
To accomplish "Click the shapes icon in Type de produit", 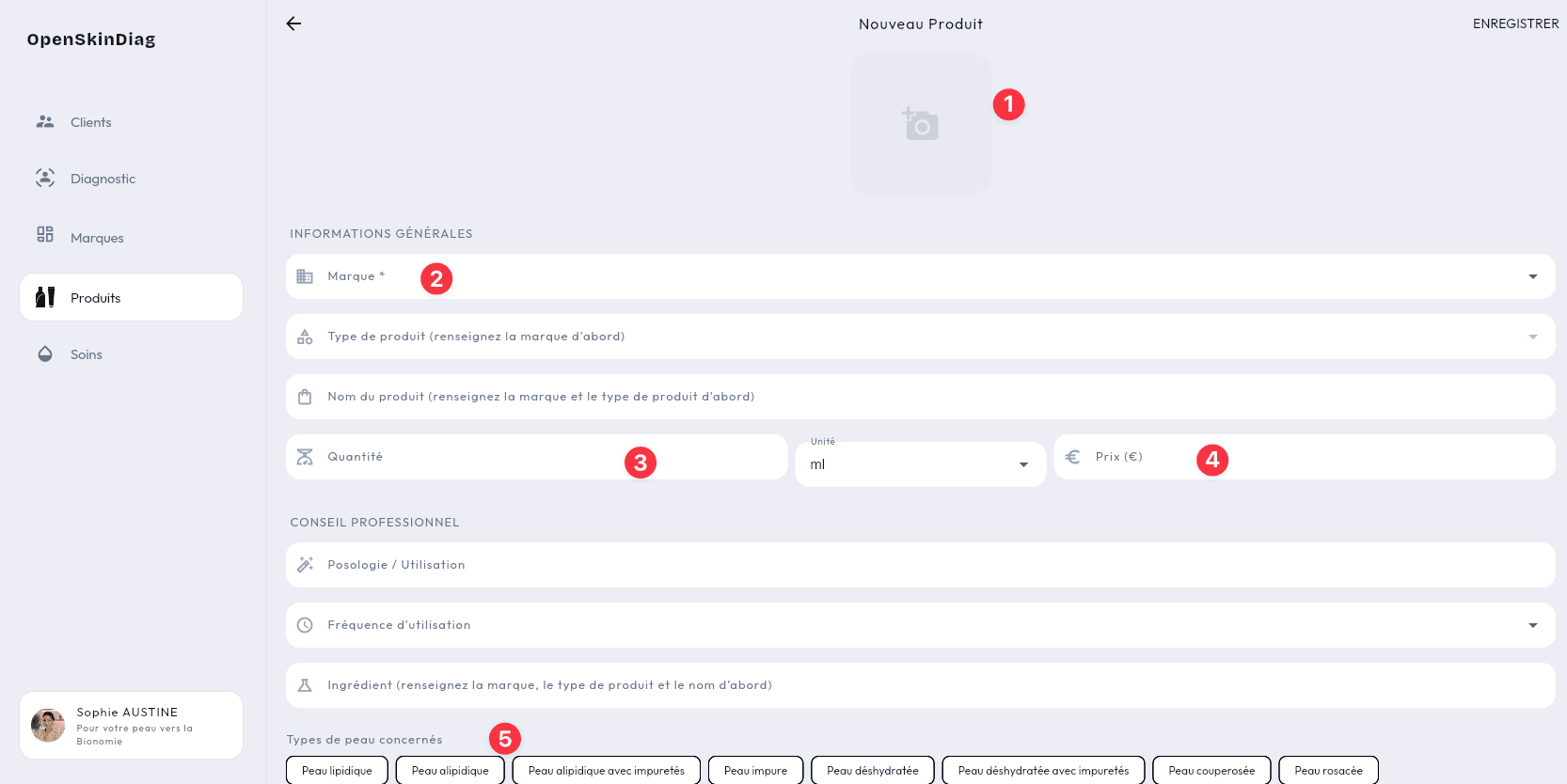I will (x=305, y=337).
